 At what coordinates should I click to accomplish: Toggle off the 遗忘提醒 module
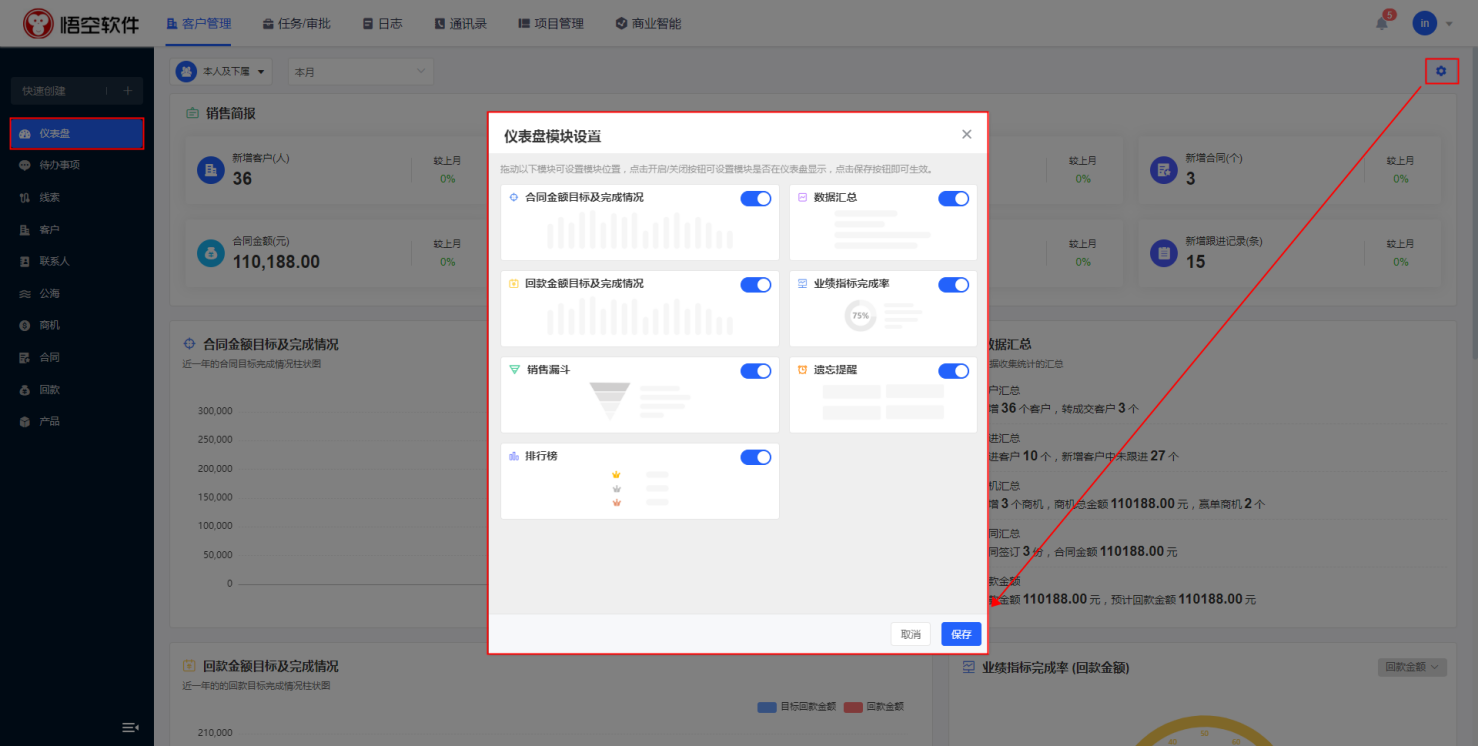pos(953,371)
